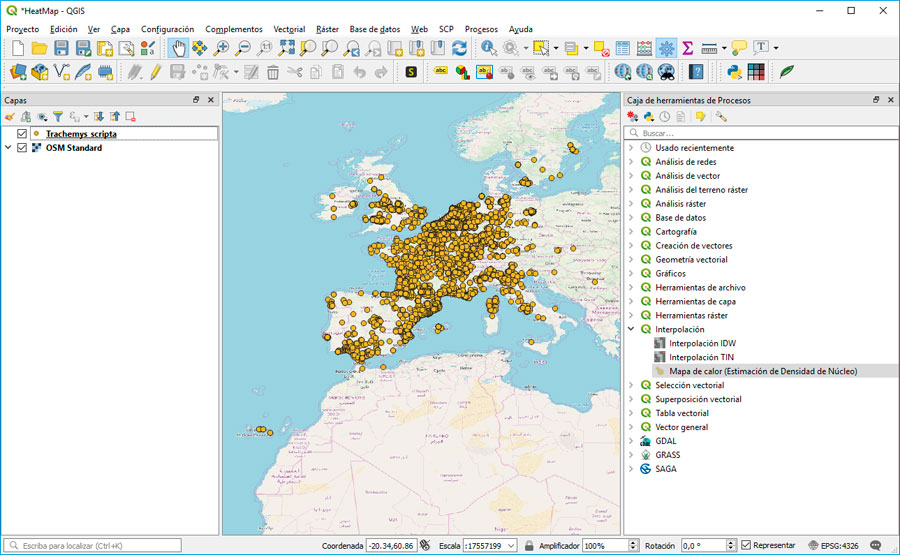Open the Ayuda menu
This screenshot has height=555, width=900.
point(521,29)
